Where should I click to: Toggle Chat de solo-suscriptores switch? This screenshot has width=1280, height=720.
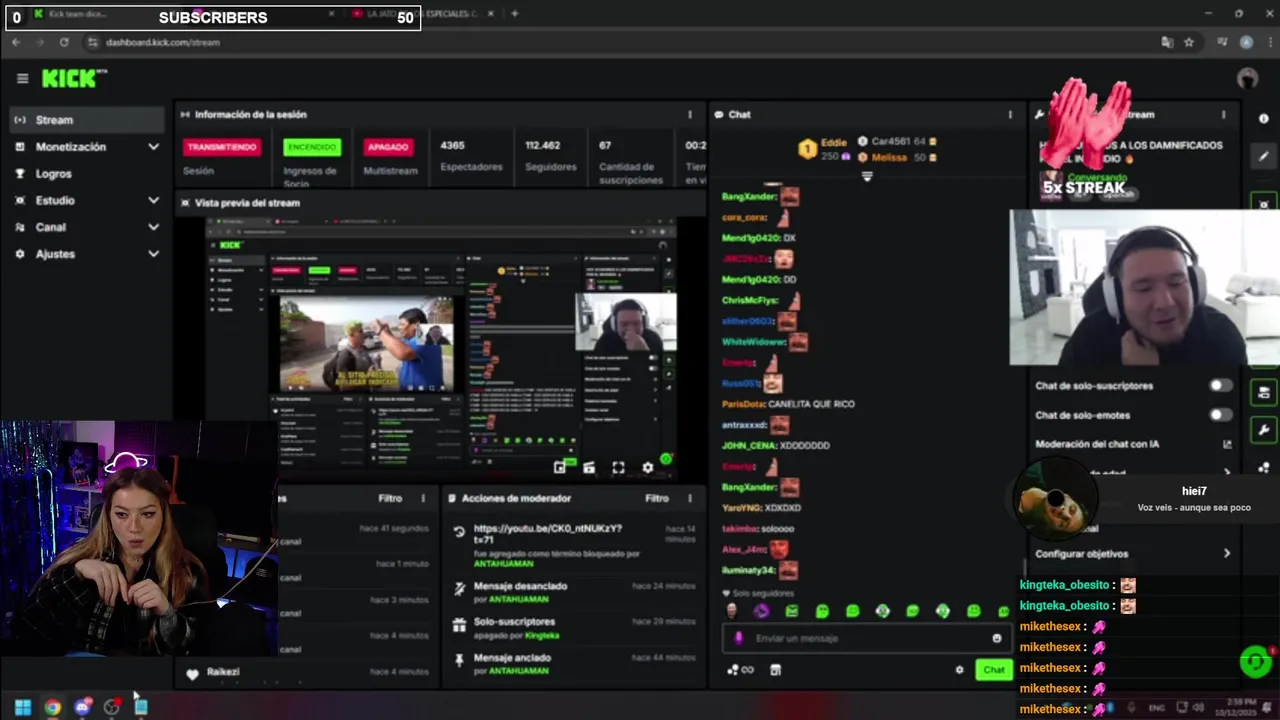pos(1220,386)
